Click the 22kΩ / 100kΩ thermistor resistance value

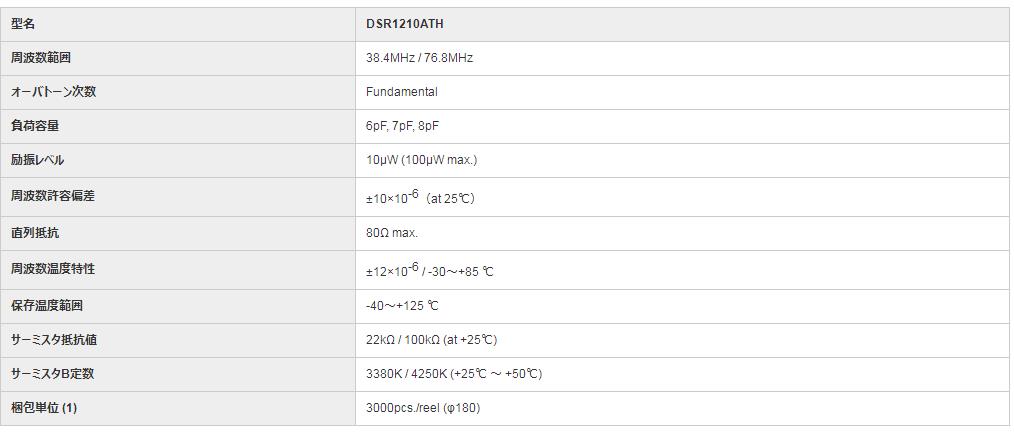tap(431, 340)
